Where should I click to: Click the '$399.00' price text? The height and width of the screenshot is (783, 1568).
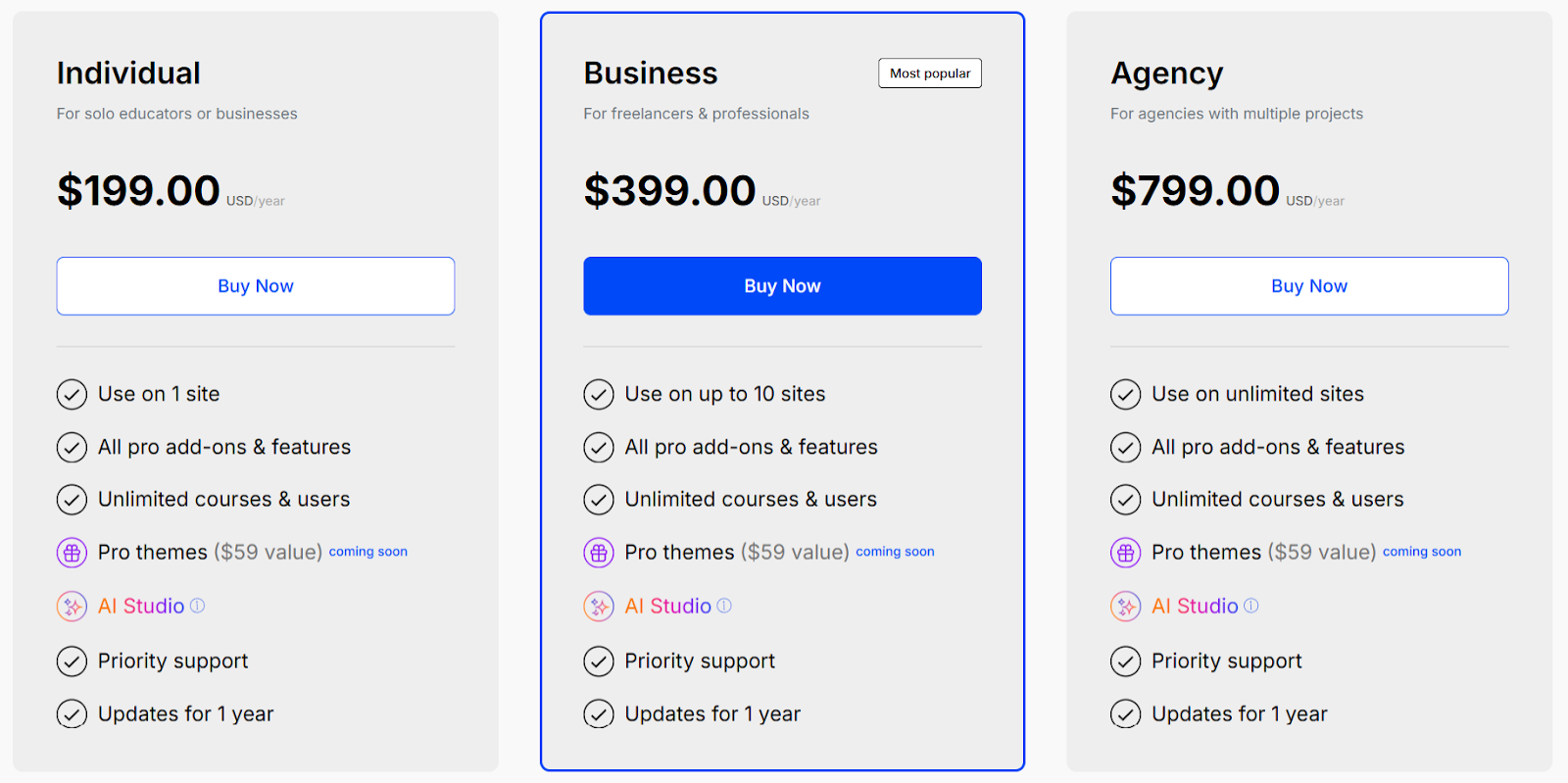(x=668, y=190)
